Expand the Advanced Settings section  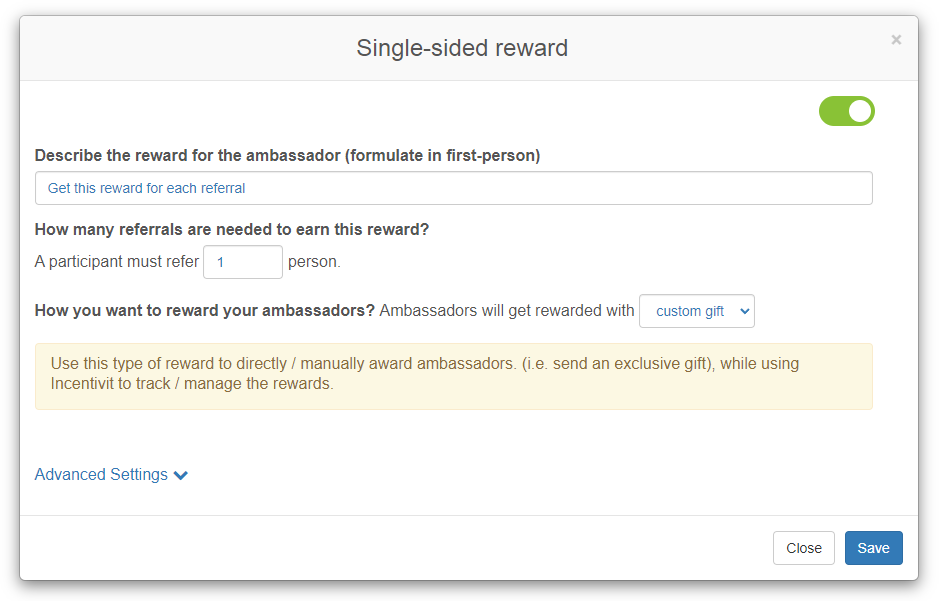pos(102,474)
